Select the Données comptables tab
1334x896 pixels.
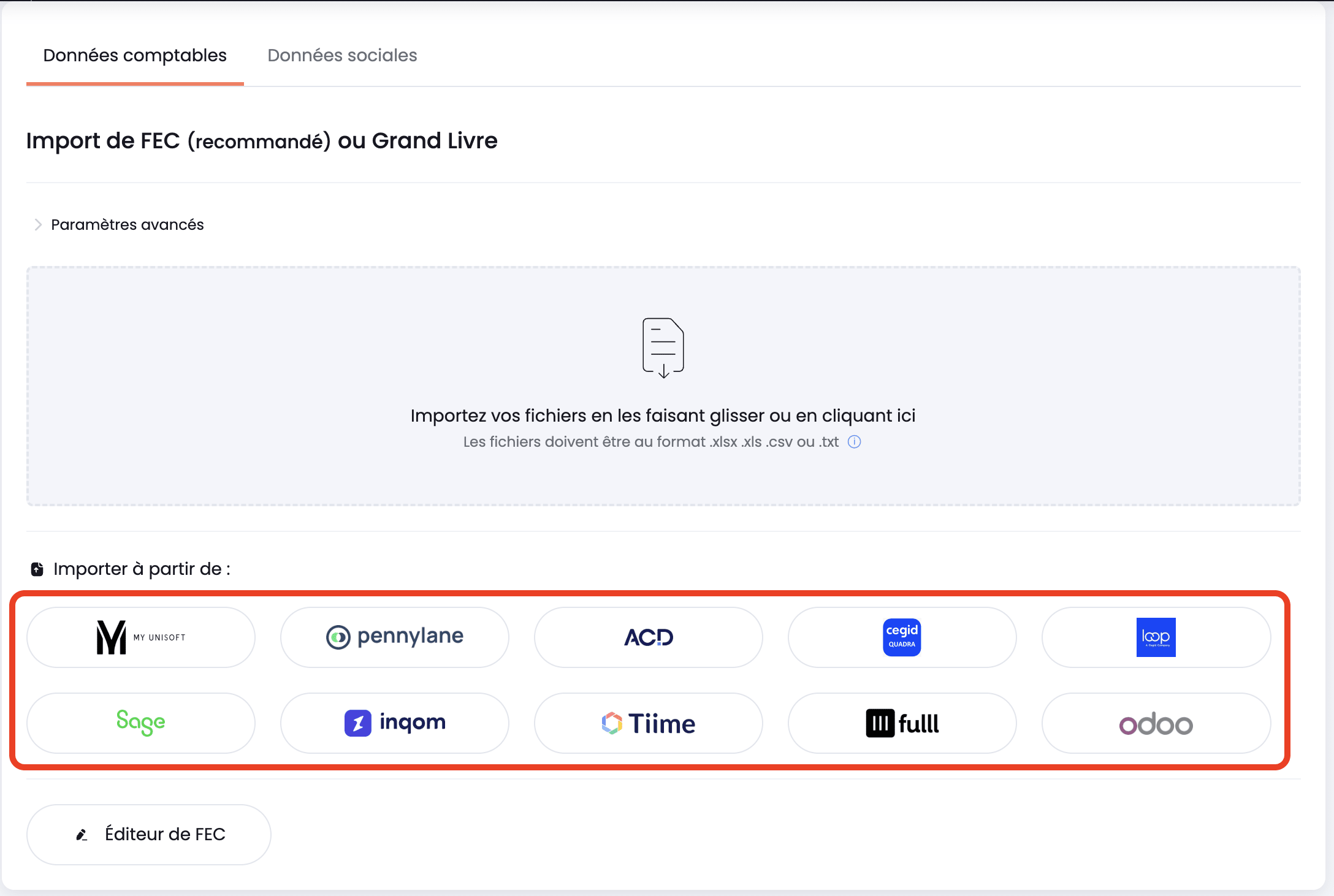(x=135, y=55)
